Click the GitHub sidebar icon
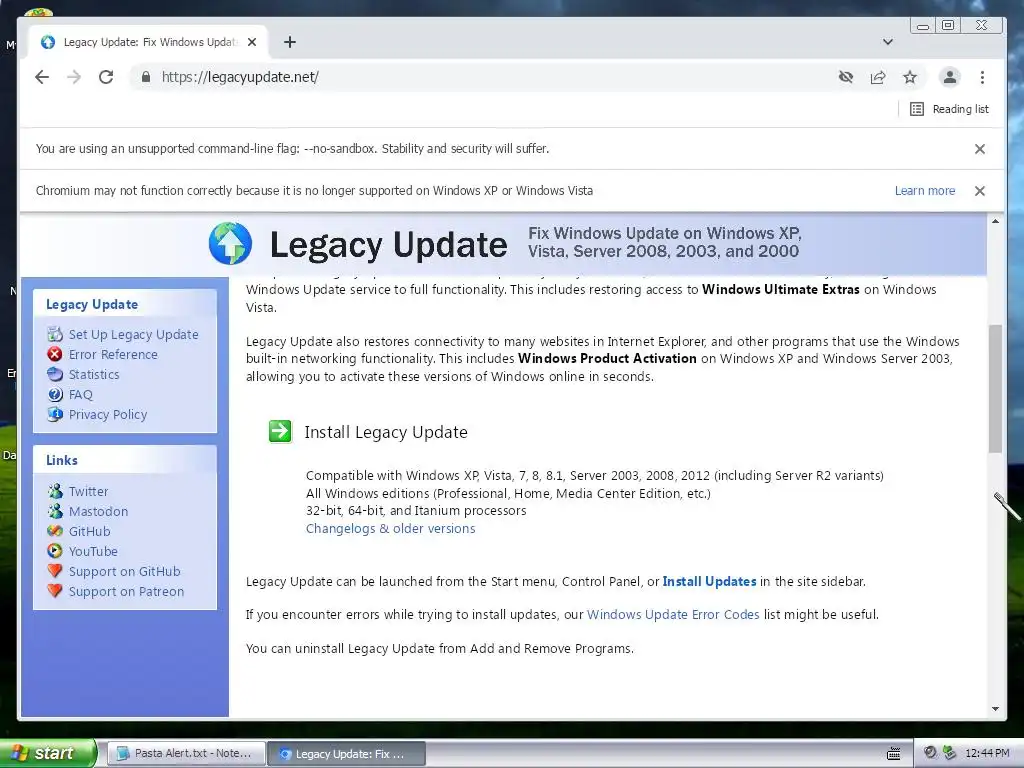 coord(55,531)
